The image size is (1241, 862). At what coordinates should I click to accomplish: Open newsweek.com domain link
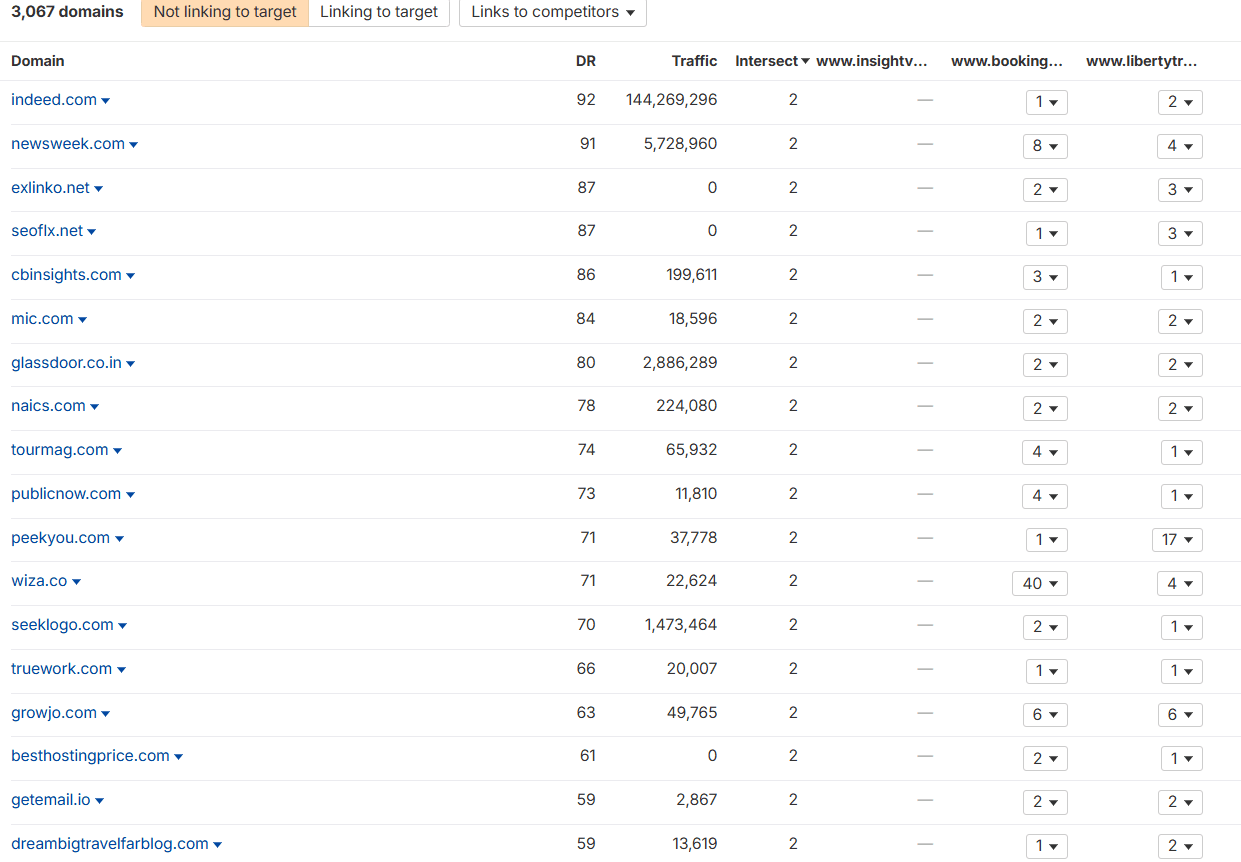[68, 144]
